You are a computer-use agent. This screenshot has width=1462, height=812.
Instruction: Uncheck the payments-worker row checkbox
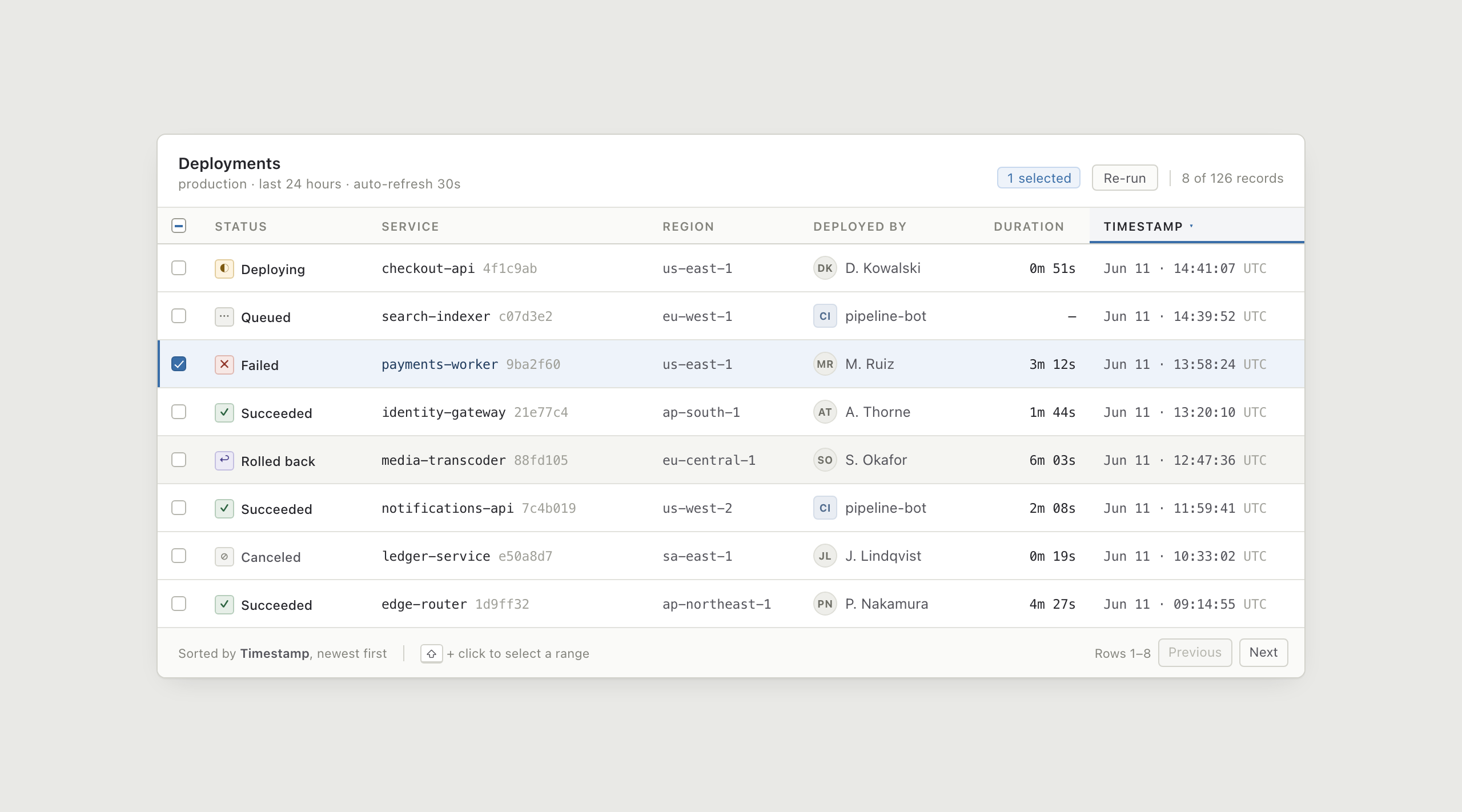179,364
